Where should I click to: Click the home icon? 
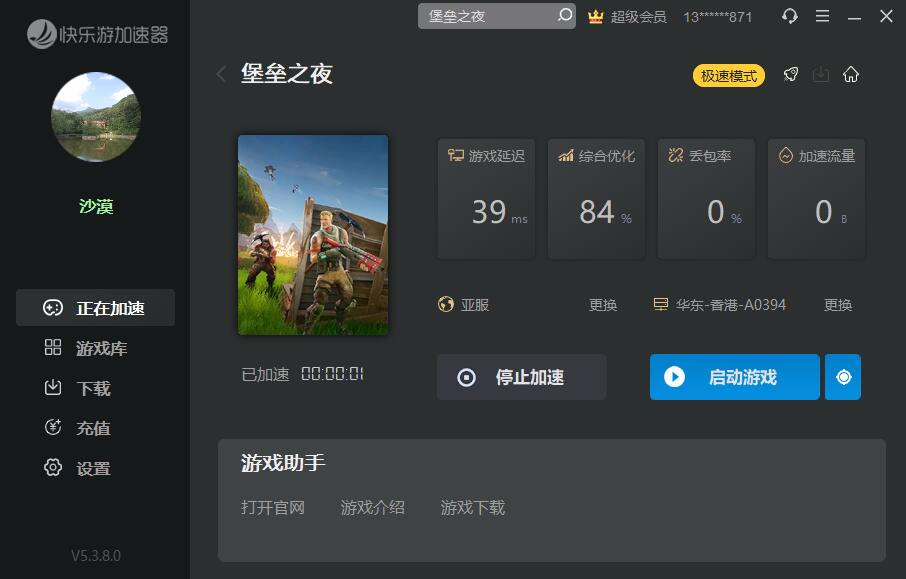click(x=851, y=75)
